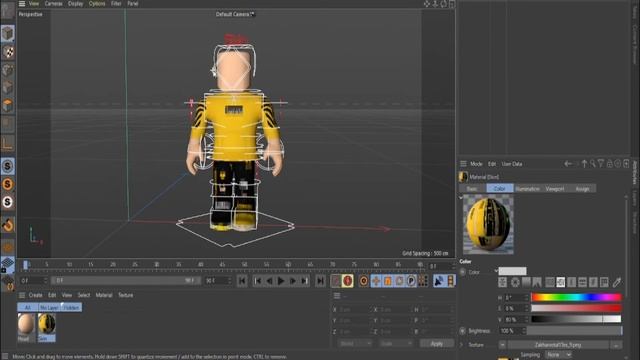Viewport: 640px width, 360px height.
Task: Select the No Layer filter tab
Action: tap(49, 307)
